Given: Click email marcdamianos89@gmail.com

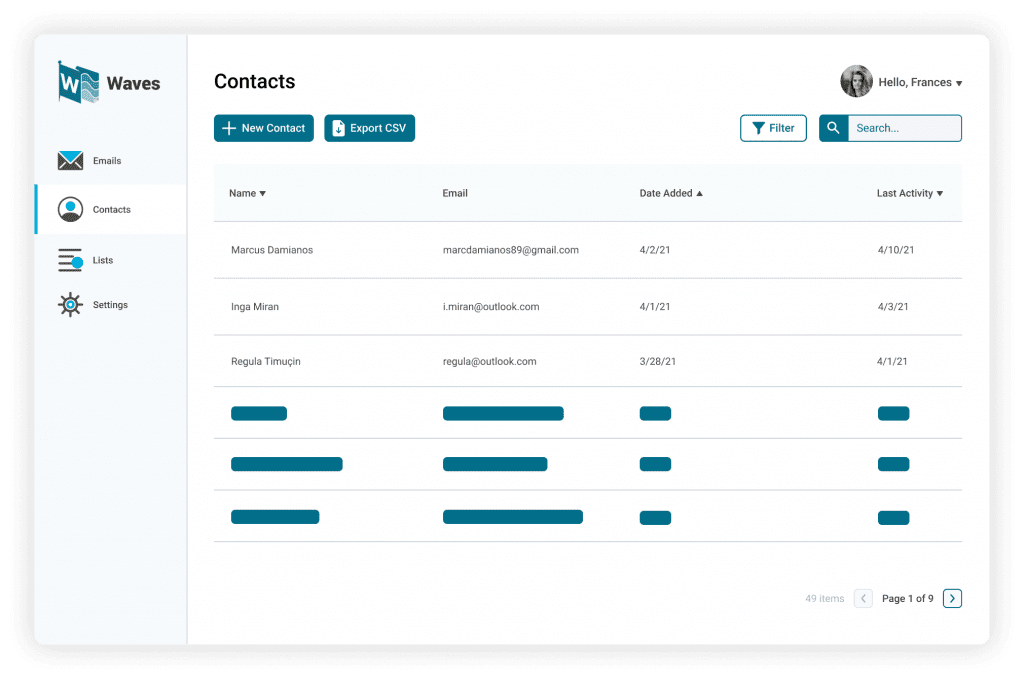Looking at the screenshot, I should coord(511,250).
